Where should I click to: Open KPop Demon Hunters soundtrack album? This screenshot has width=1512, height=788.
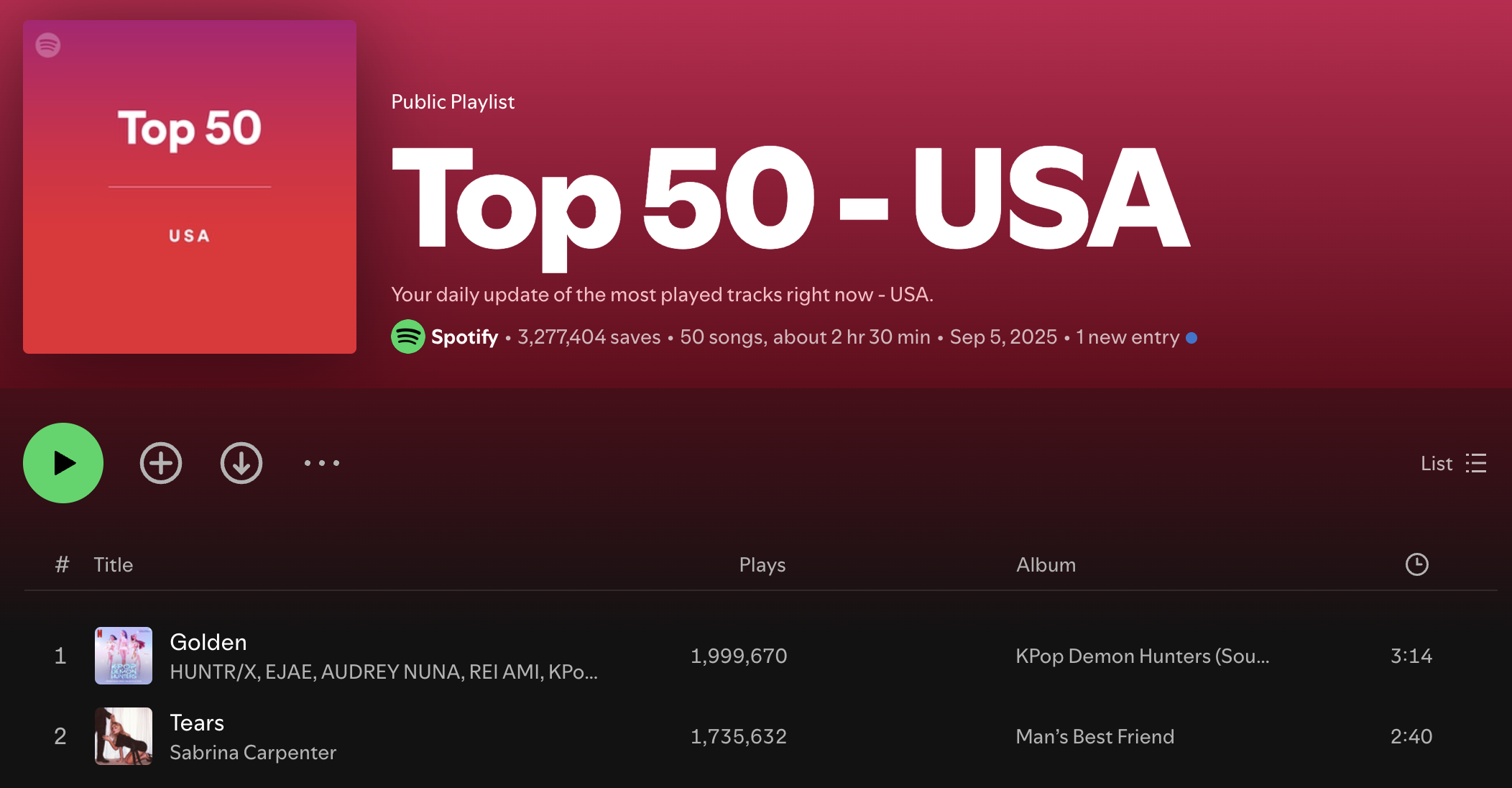click(1142, 656)
